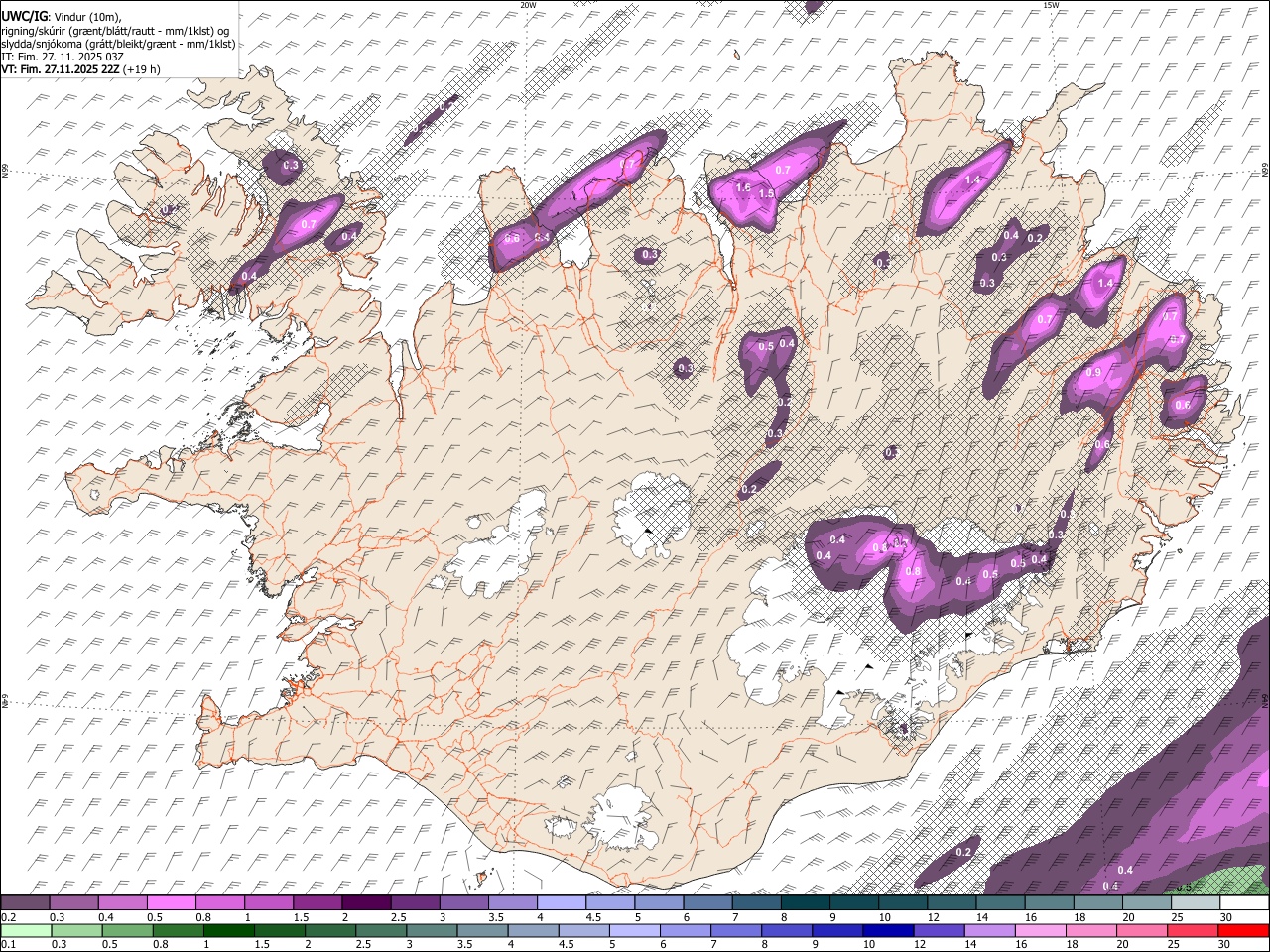Click the '20W' longitude label
This screenshot has width=1270, height=952.
[528, 5]
